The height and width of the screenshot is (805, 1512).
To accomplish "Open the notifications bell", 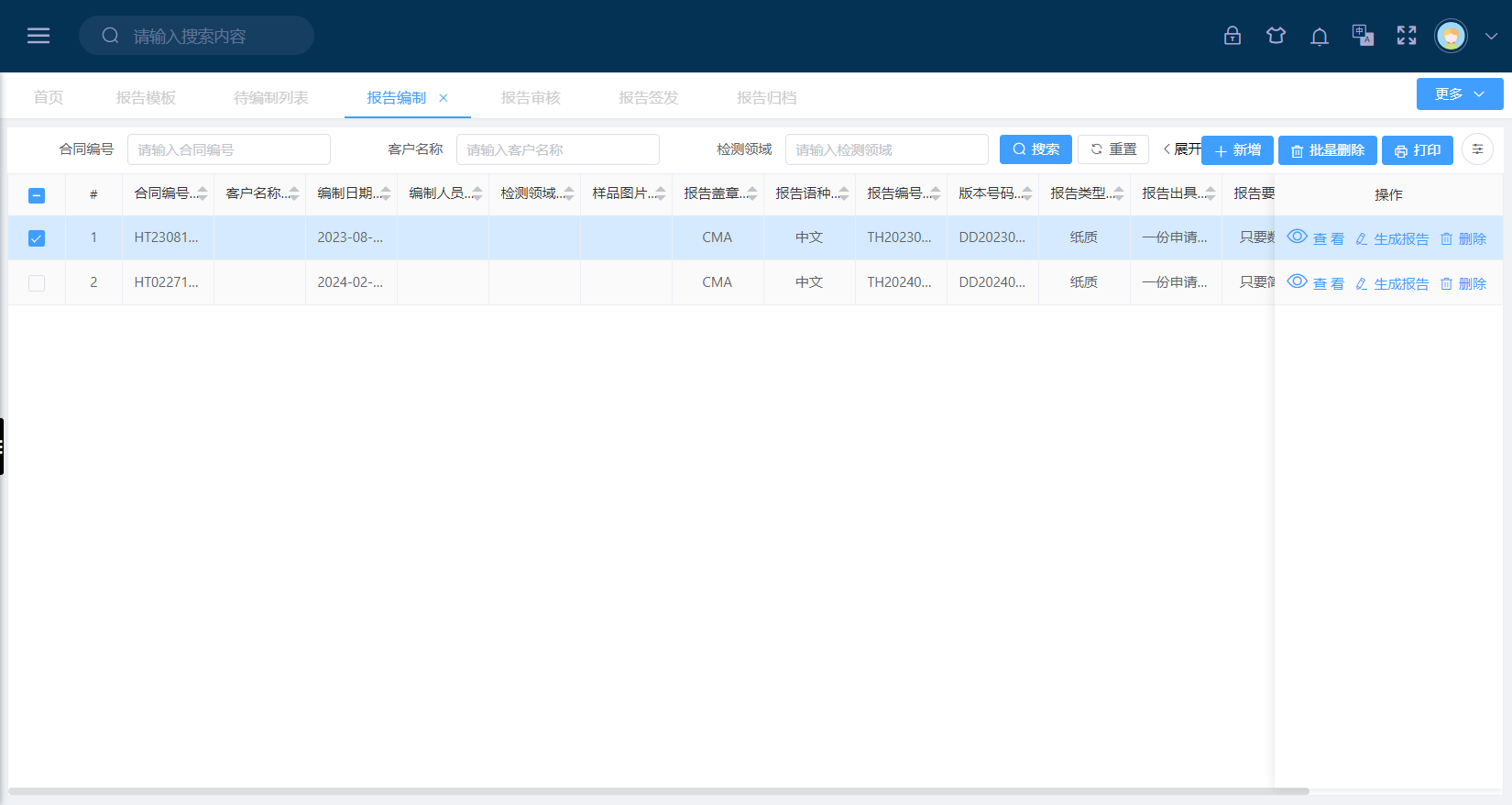I will pyautogui.click(x=1320, y=36).
